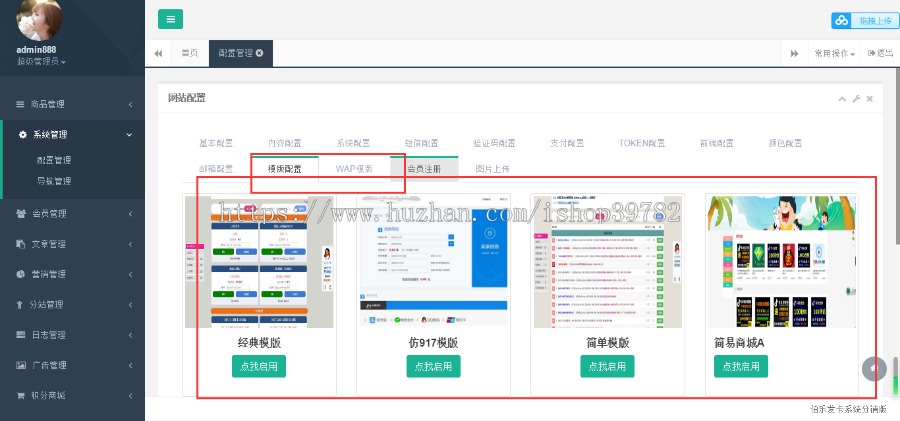Click the 日志管理 icon in sidebar
Screen dimensions: 900x421
(x=21, y=335)
